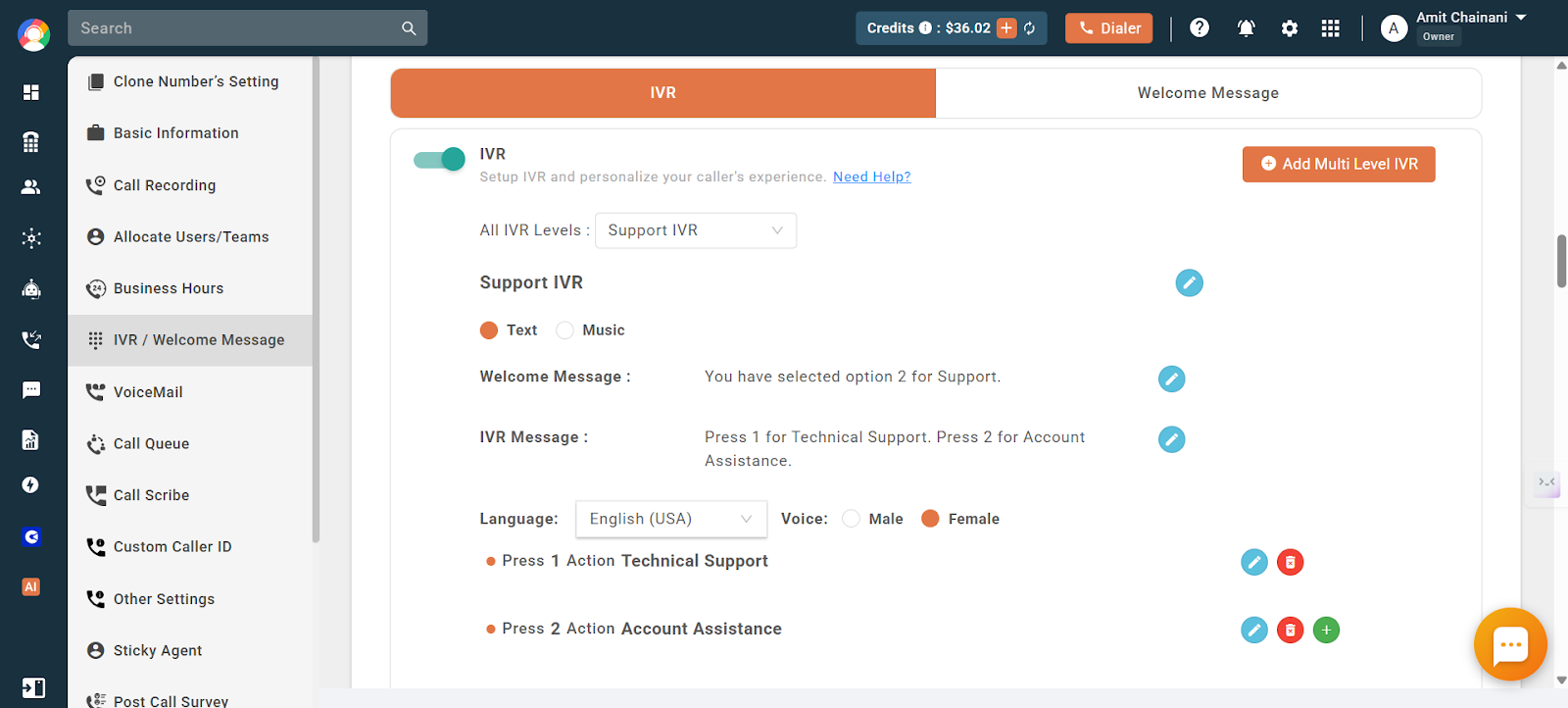Click the search magnifier icon
Screen dimensions: 1568x708
coord(409,28)
